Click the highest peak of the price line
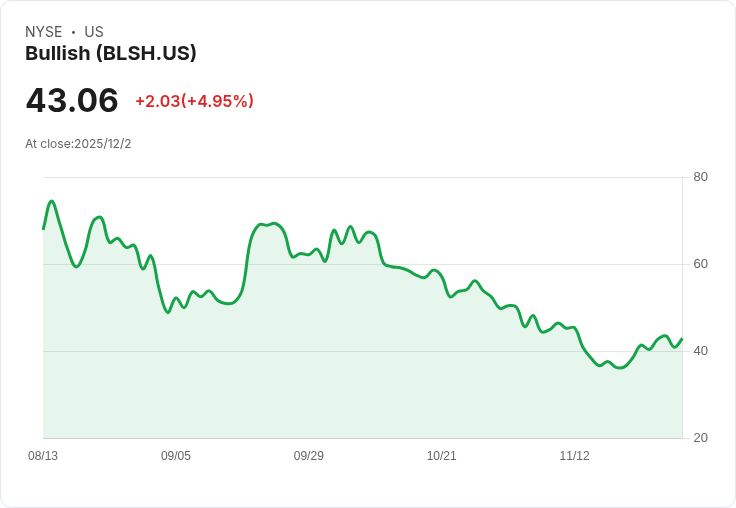This screenshot has width=736, height=508. pyautogui.click(x=52, y=201)
